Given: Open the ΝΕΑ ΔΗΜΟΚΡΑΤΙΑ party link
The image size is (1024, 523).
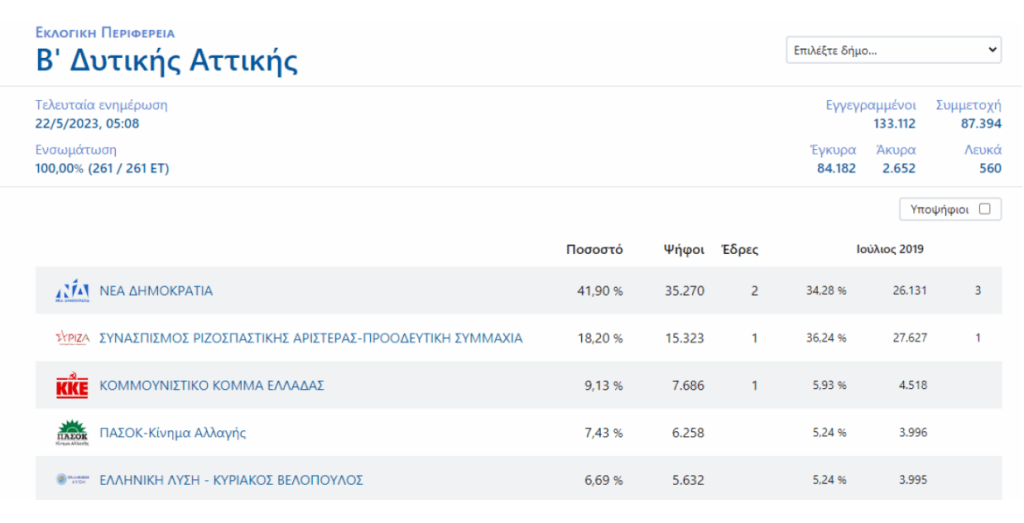Looking at the screenshot, I should [x=156, y=291].
